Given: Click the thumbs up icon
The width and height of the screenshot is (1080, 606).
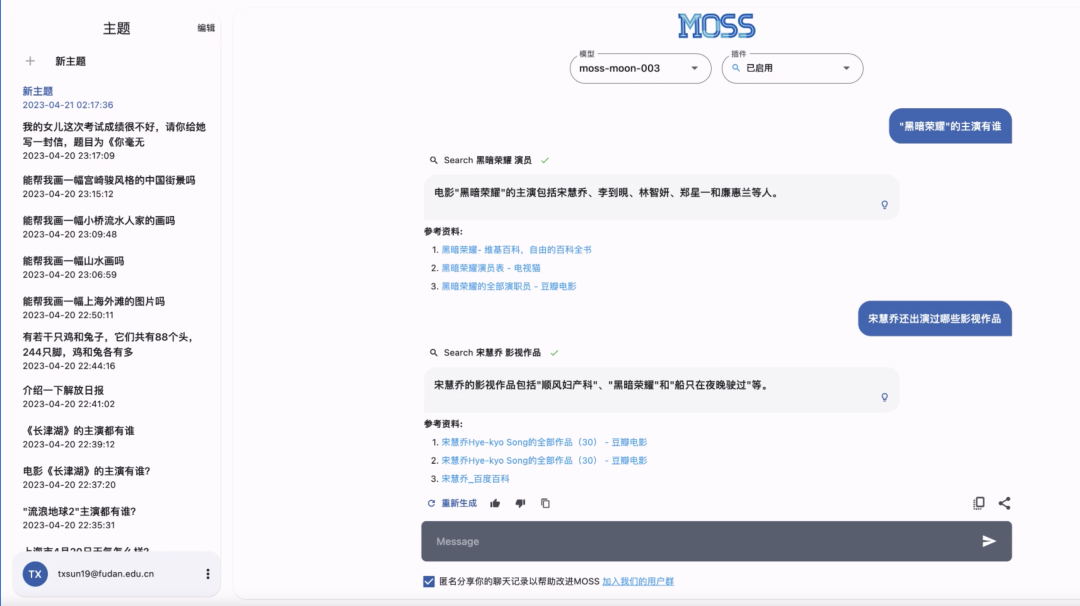Looking at the screenshot, I should tap(495, 503).
